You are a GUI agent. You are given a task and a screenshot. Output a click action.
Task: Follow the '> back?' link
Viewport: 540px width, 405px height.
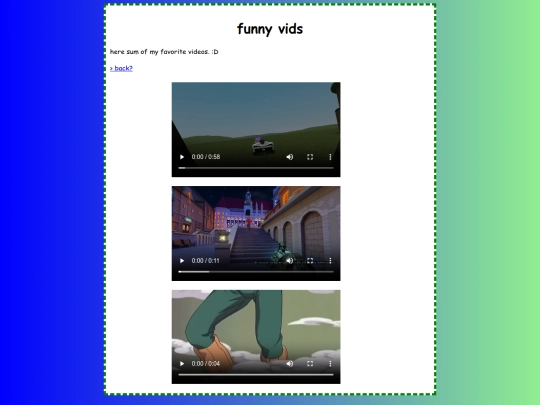pyautogui.click(x=121, y=68)
